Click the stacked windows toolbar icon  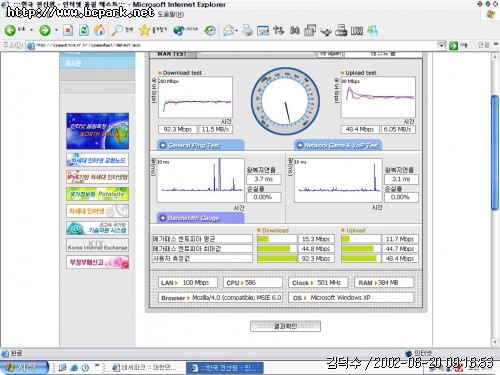pyautogui.click(x=310, y=30)
